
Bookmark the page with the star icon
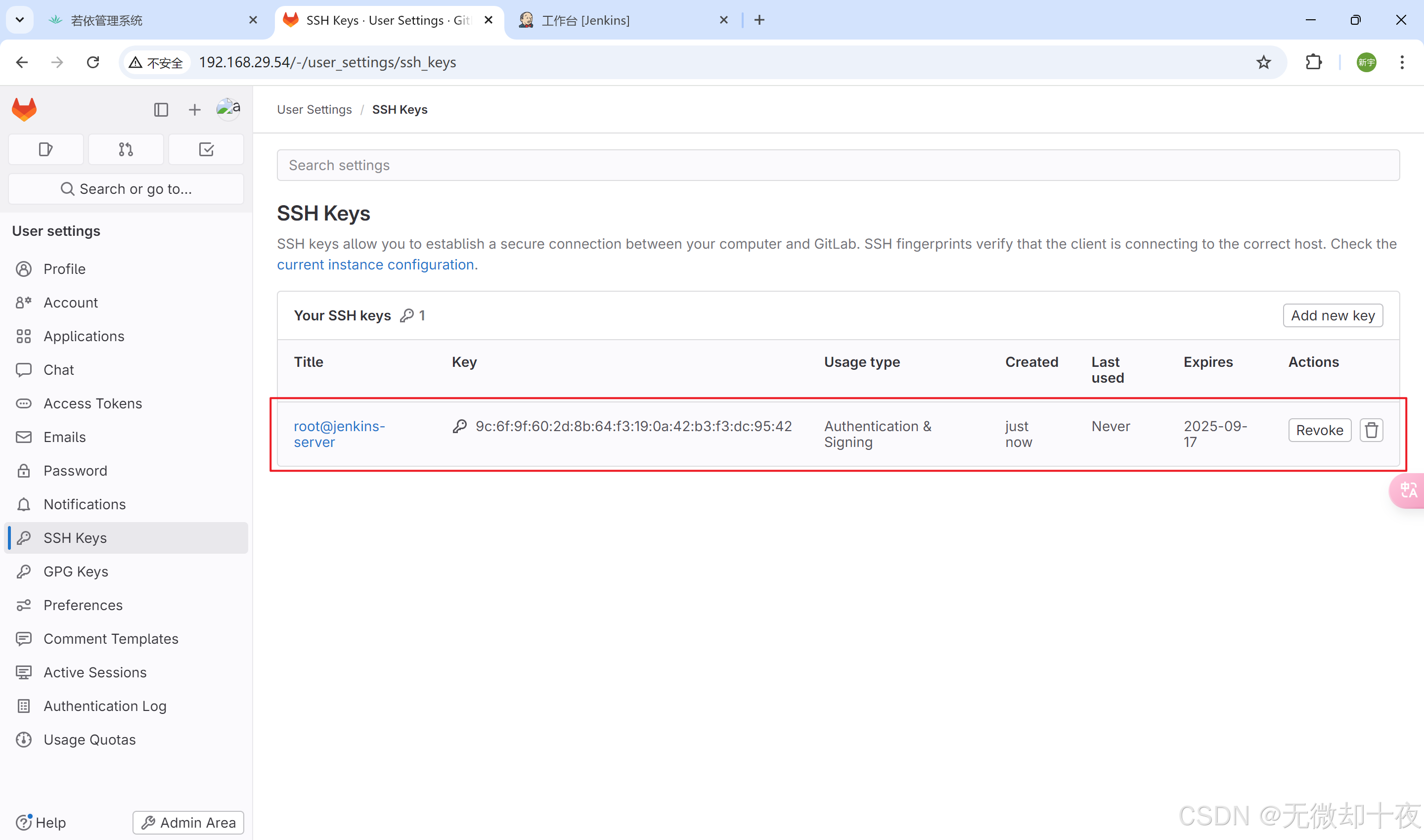(x=1263, y=62)
